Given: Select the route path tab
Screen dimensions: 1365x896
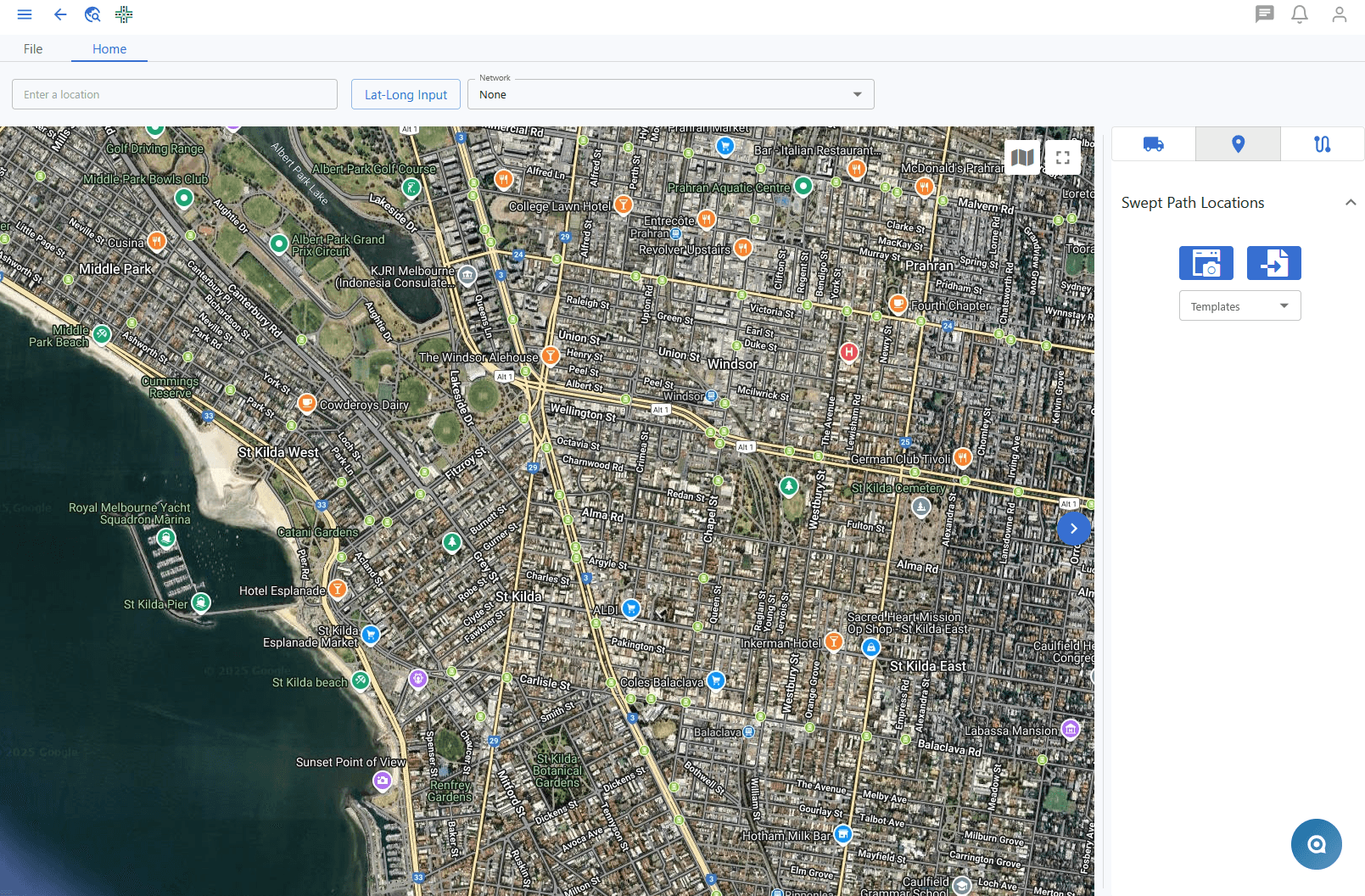Looking at the screenshot, I should [x=1323, y=144].
